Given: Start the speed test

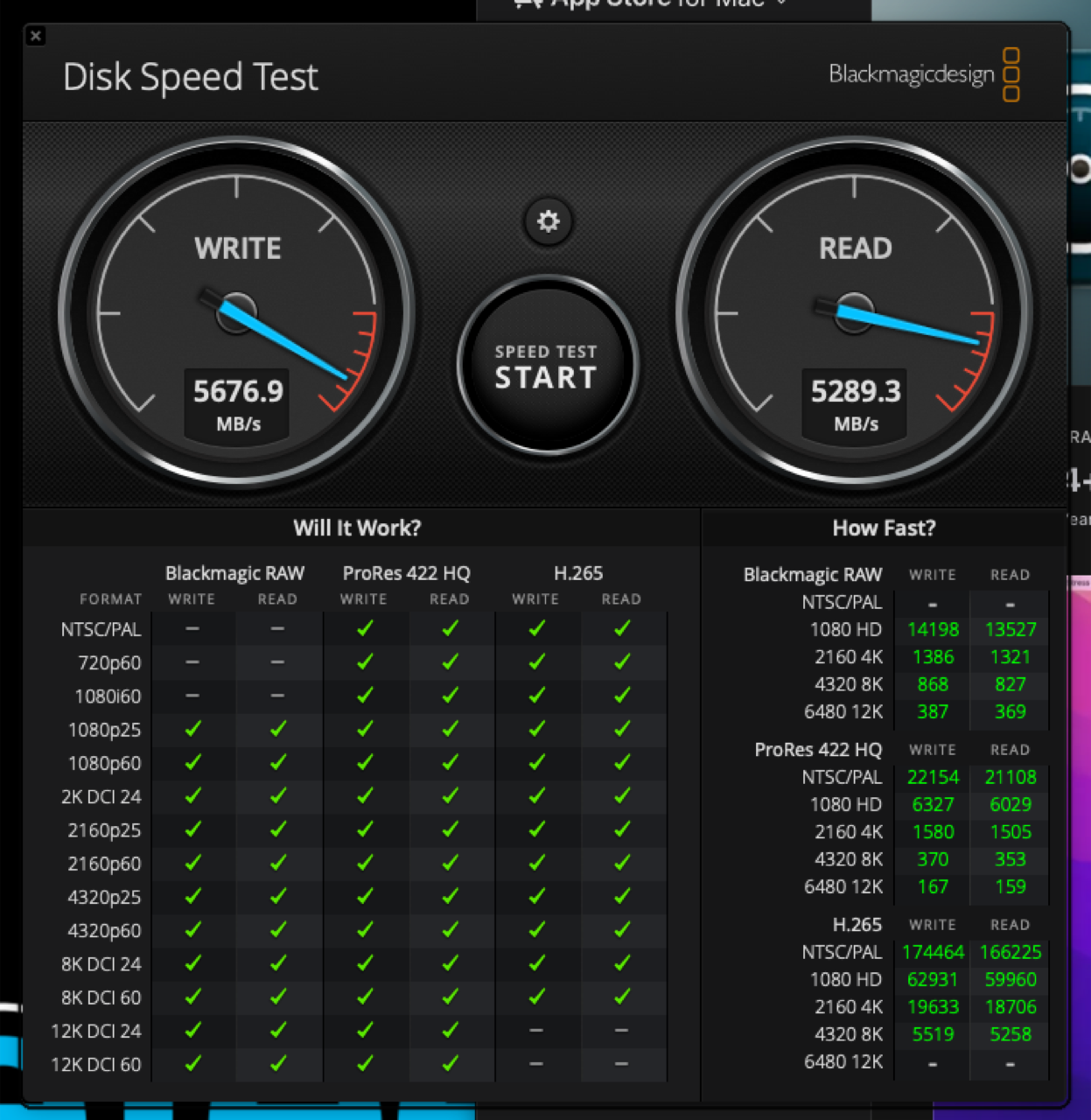Looking at the screenshot, I should pyautogui.click(x=547, y=365).
